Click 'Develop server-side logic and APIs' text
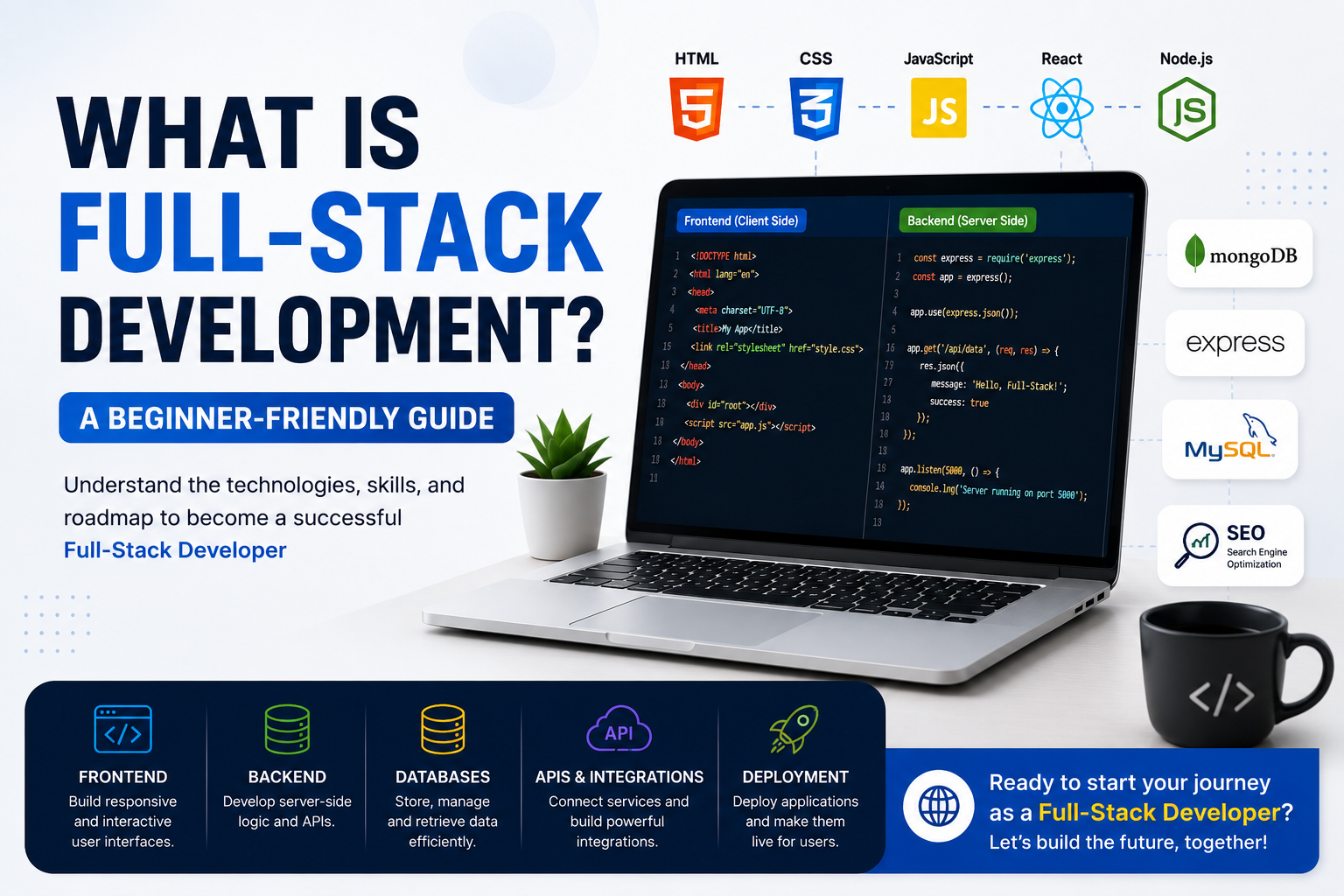1344x896 pixels. click(x=287, y=811)
